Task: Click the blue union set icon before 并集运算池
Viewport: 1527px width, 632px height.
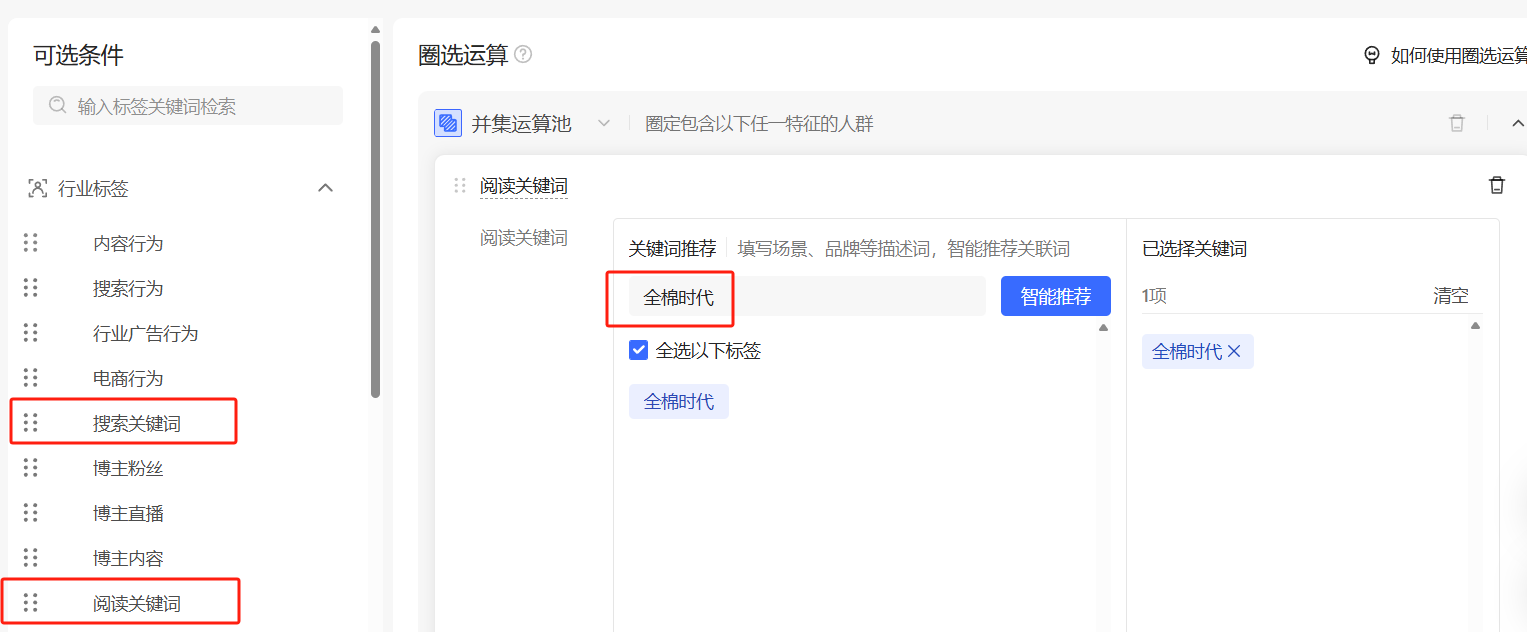Action: [x=447, y=122]
